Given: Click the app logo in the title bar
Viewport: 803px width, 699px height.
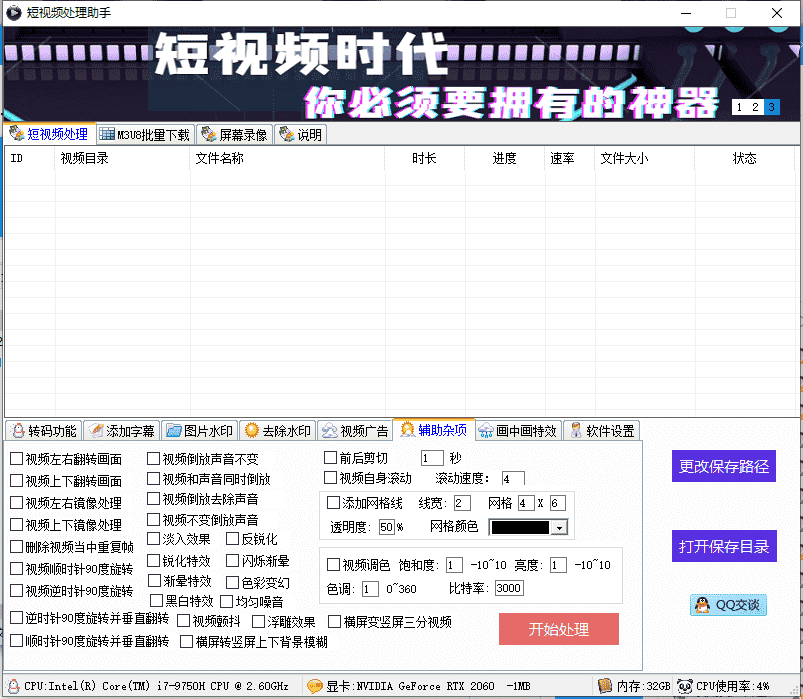Looking at the screenshot, I should (13, 12).
